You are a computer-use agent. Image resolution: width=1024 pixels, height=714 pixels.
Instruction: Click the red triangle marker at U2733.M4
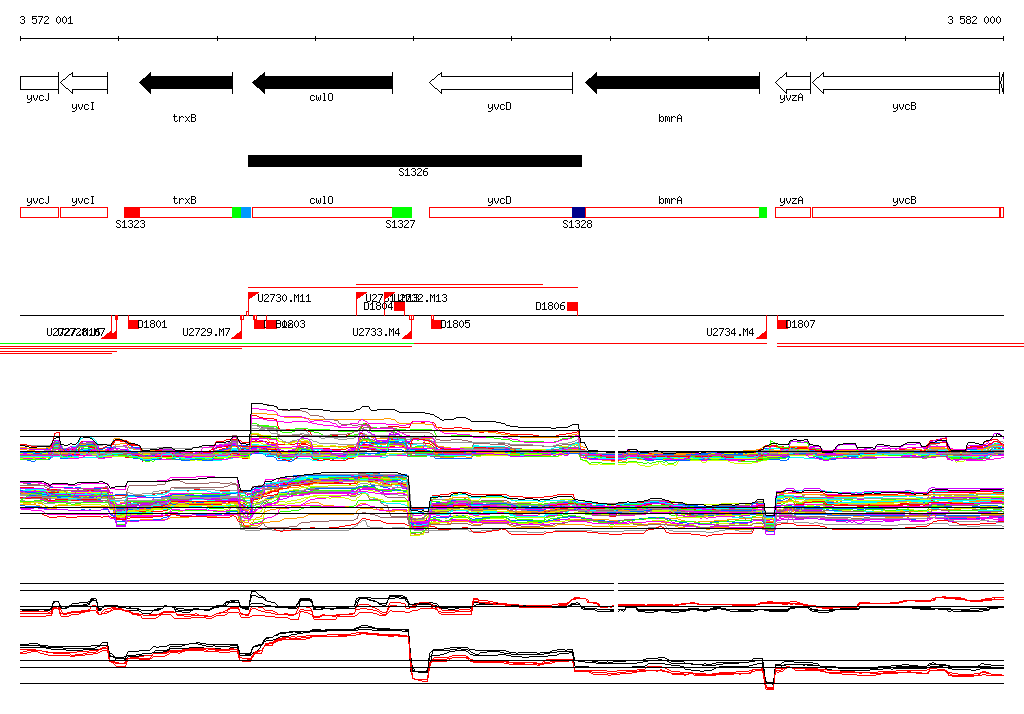pos(408,334)
